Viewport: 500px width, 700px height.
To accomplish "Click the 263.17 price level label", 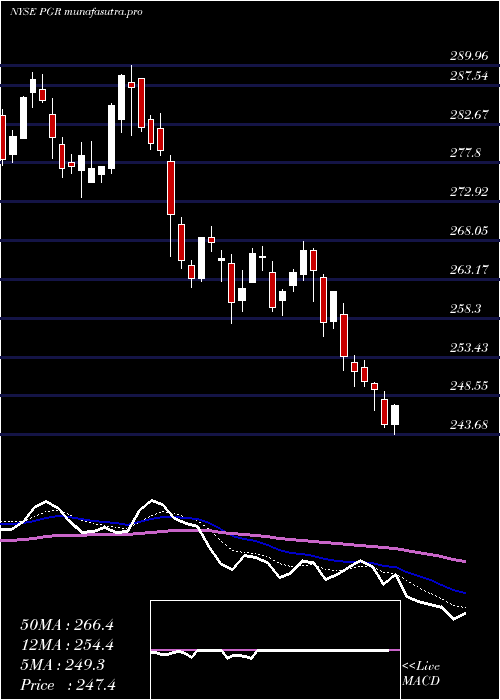I will coord(469,270).
